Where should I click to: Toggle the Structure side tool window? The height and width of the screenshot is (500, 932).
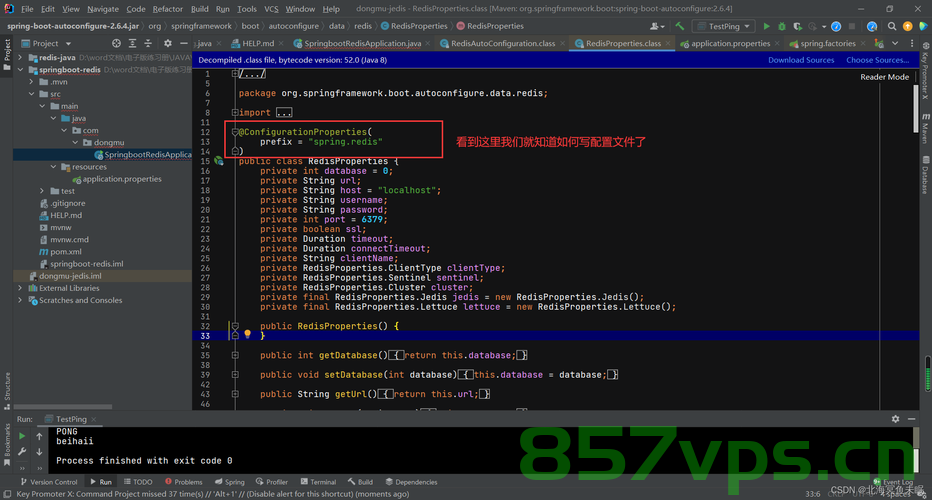(7, 390)
